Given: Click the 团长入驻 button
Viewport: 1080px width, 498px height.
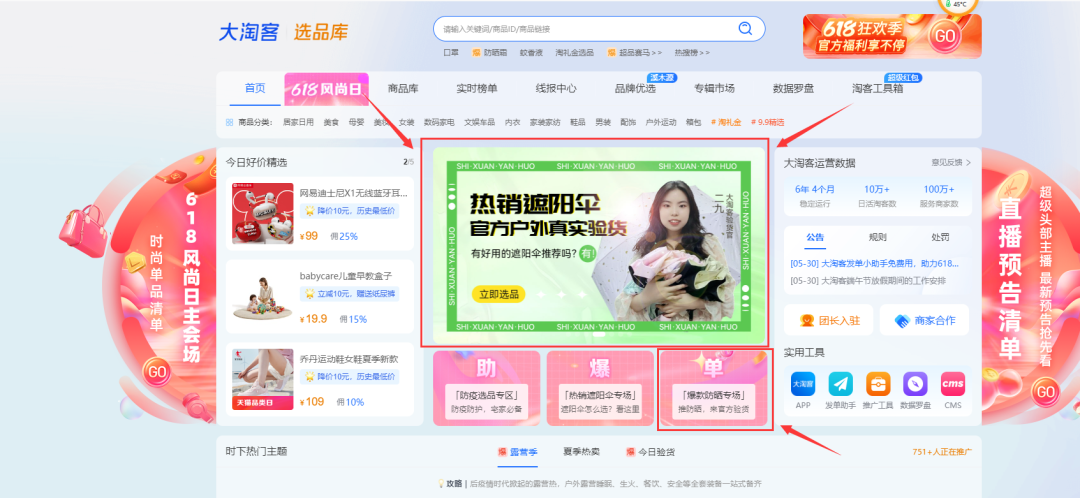Looking at the screenshot, I should (827, 320).
